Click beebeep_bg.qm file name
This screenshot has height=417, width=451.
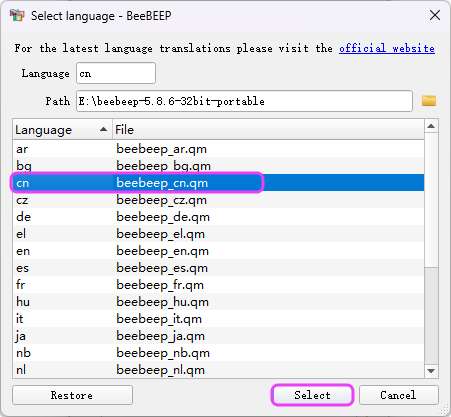click(164, 166)
